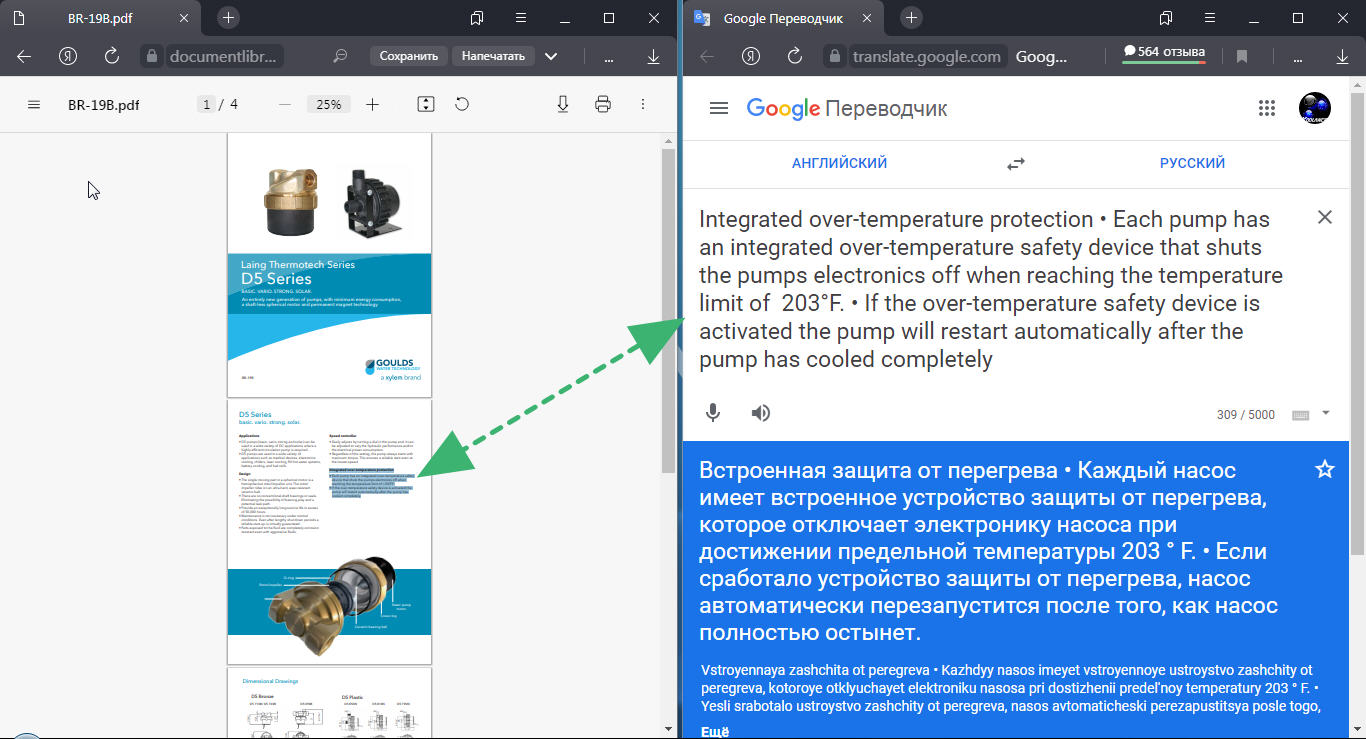Fit the PDF page to window
The width and height of the screenshot is (1366, 739).
click(426, 104)
